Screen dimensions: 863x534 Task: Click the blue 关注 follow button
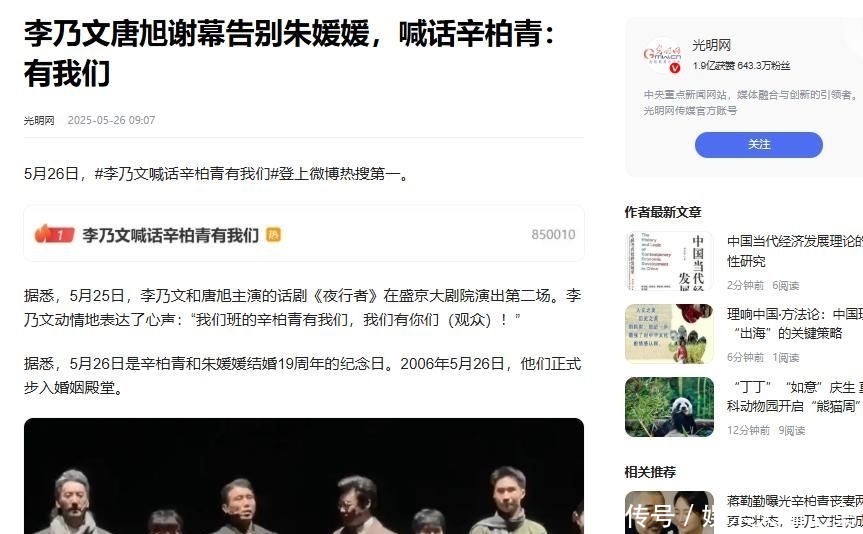tap(758, 145)
